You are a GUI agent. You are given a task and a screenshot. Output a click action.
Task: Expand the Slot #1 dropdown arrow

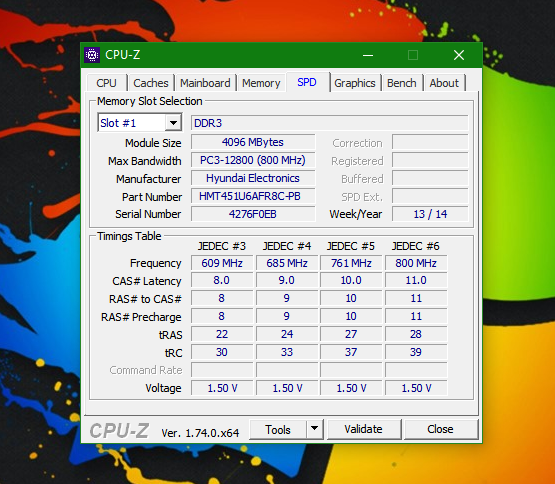[x=173, y=123]
